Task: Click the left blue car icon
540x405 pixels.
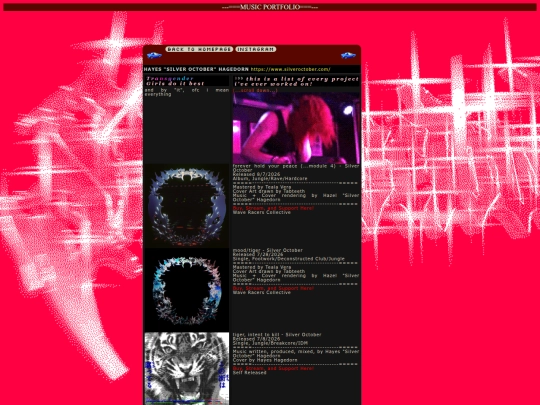Action: click(x=154, y=55)
